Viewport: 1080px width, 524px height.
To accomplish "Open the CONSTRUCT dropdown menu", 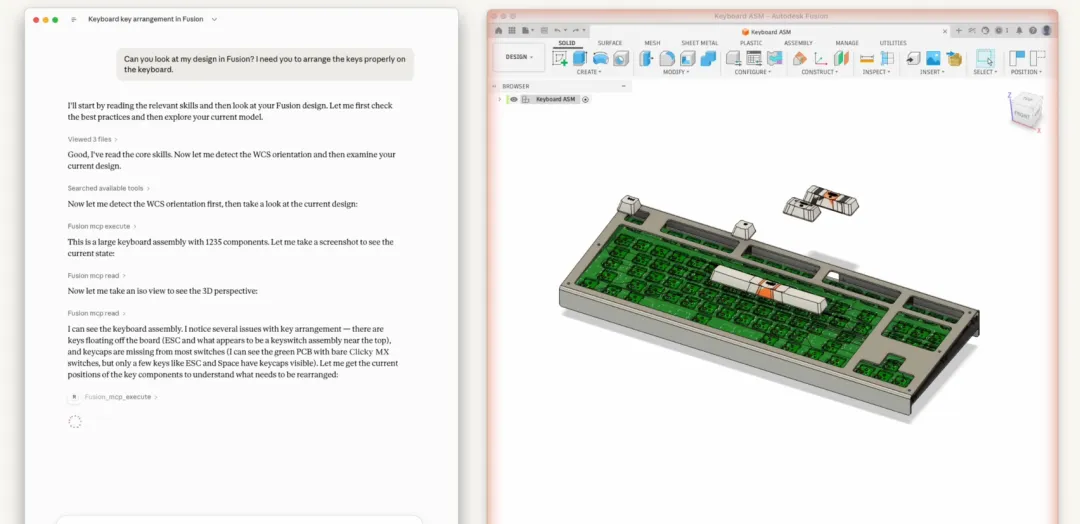I will [820, 72].
